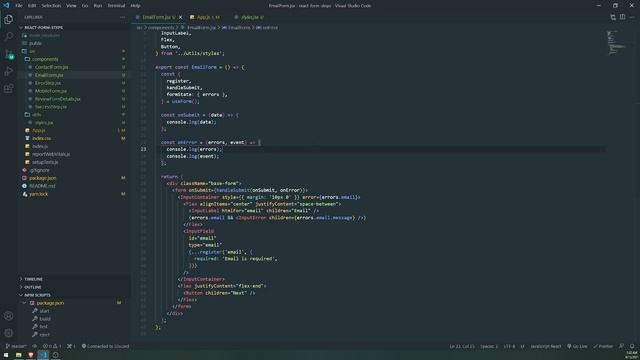Click the tools icon beside Discord status
This screenshot has width=640, height=360.
[71, 346]
